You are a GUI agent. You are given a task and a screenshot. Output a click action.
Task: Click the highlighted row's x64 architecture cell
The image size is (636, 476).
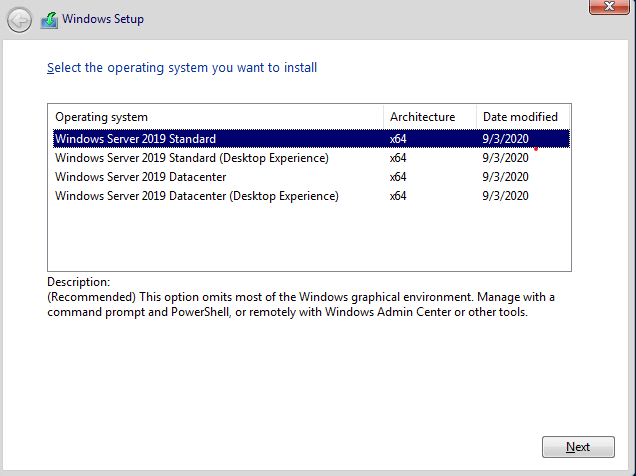[x=398, y=139]
